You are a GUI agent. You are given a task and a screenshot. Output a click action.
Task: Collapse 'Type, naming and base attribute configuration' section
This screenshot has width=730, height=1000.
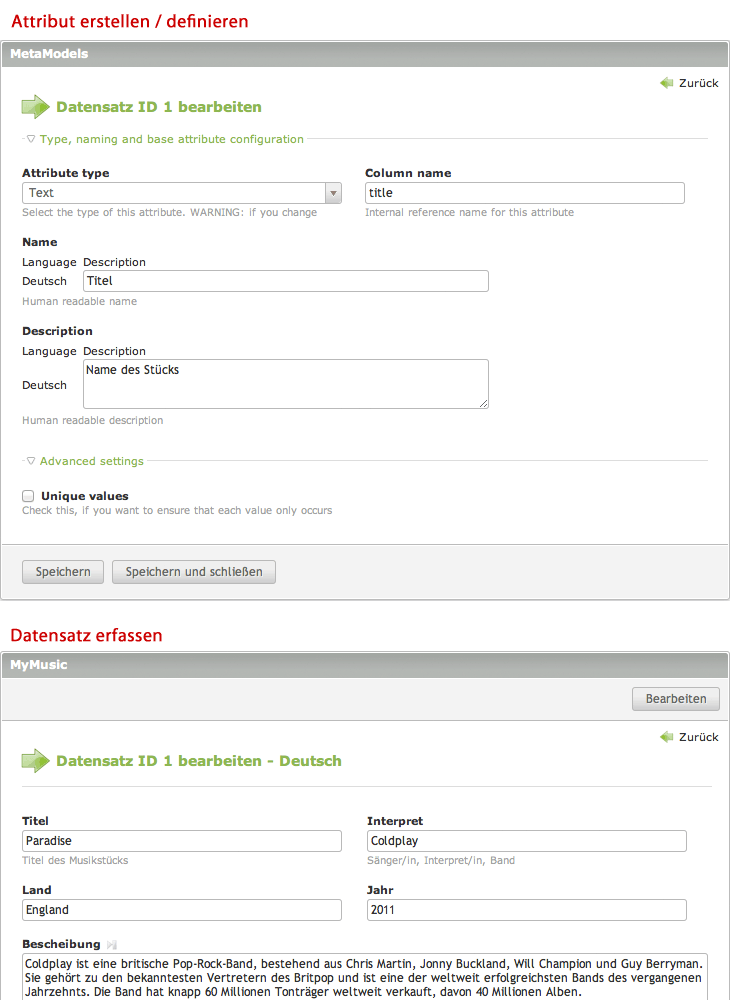coord(31,140)
